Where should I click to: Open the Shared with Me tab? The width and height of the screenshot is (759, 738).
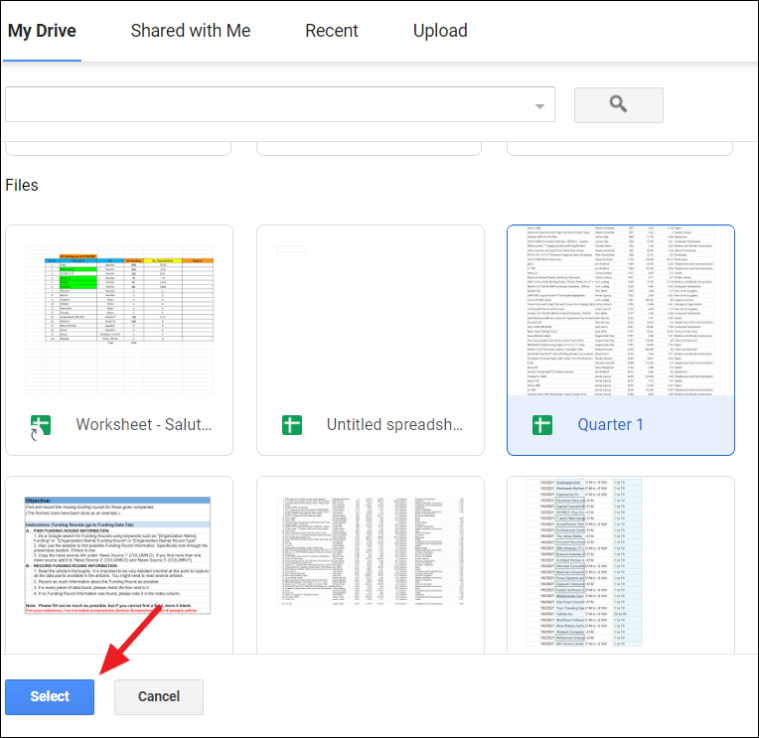[191, 31]
